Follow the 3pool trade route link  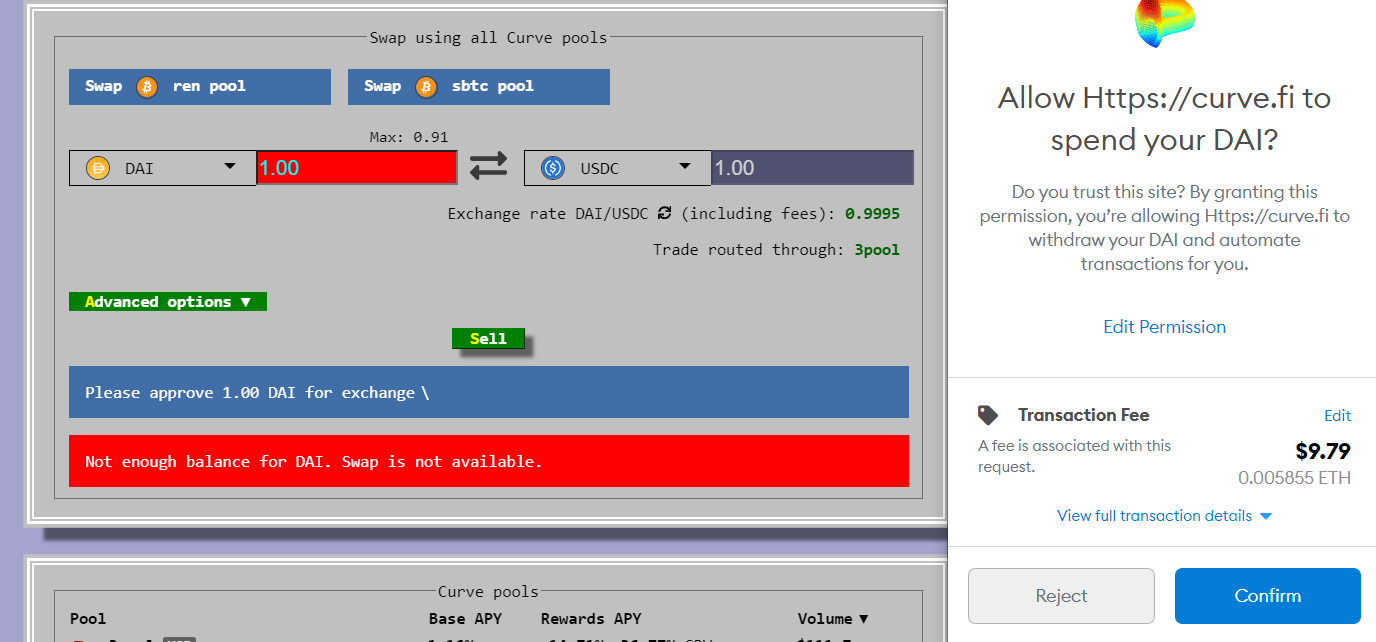coord(877,250)
